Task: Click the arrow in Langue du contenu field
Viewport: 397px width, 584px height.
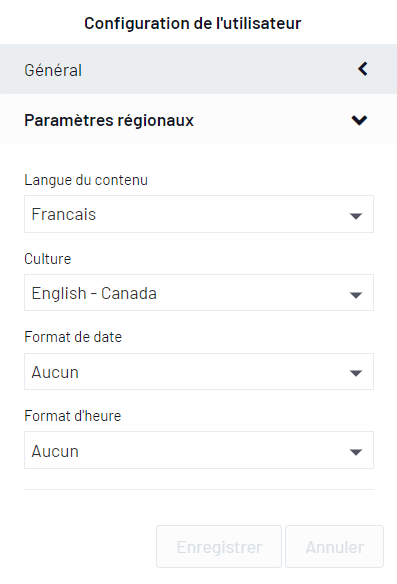Action: pos(356,216)
